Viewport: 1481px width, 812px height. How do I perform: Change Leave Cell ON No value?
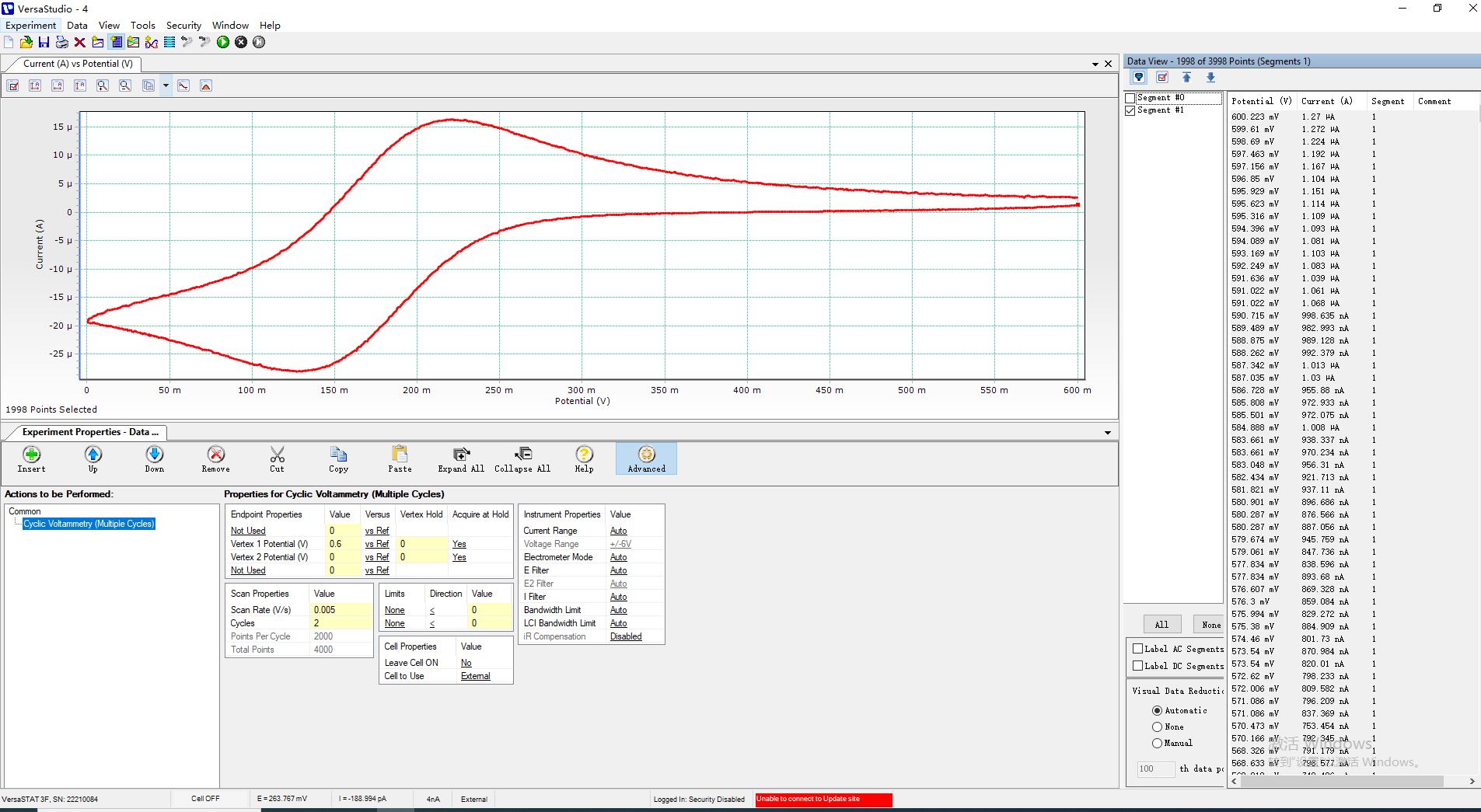pyautogui.click(x=466, y=663)
